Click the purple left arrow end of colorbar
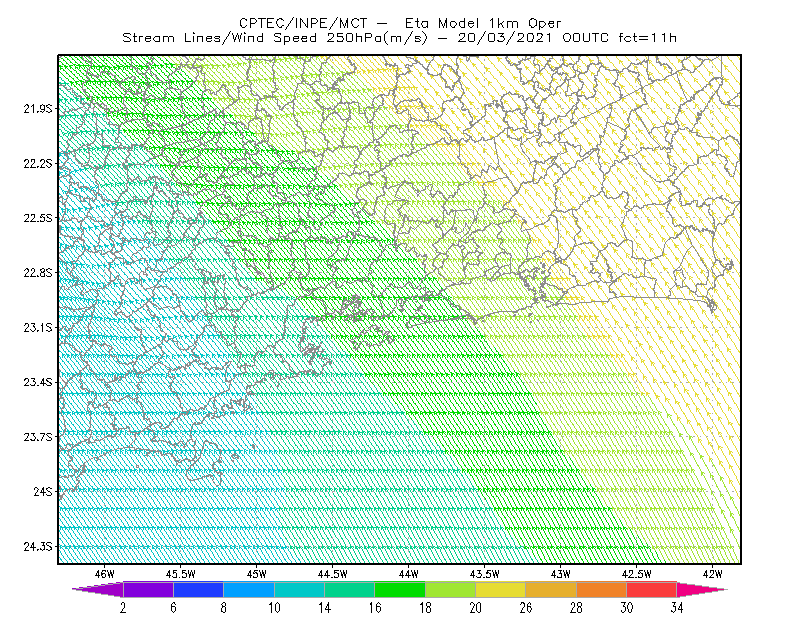 tap(97, 589)
